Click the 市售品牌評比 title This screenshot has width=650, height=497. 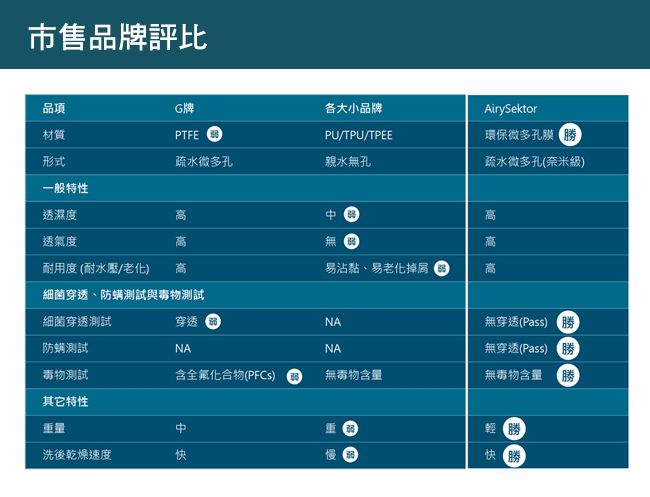118,37
